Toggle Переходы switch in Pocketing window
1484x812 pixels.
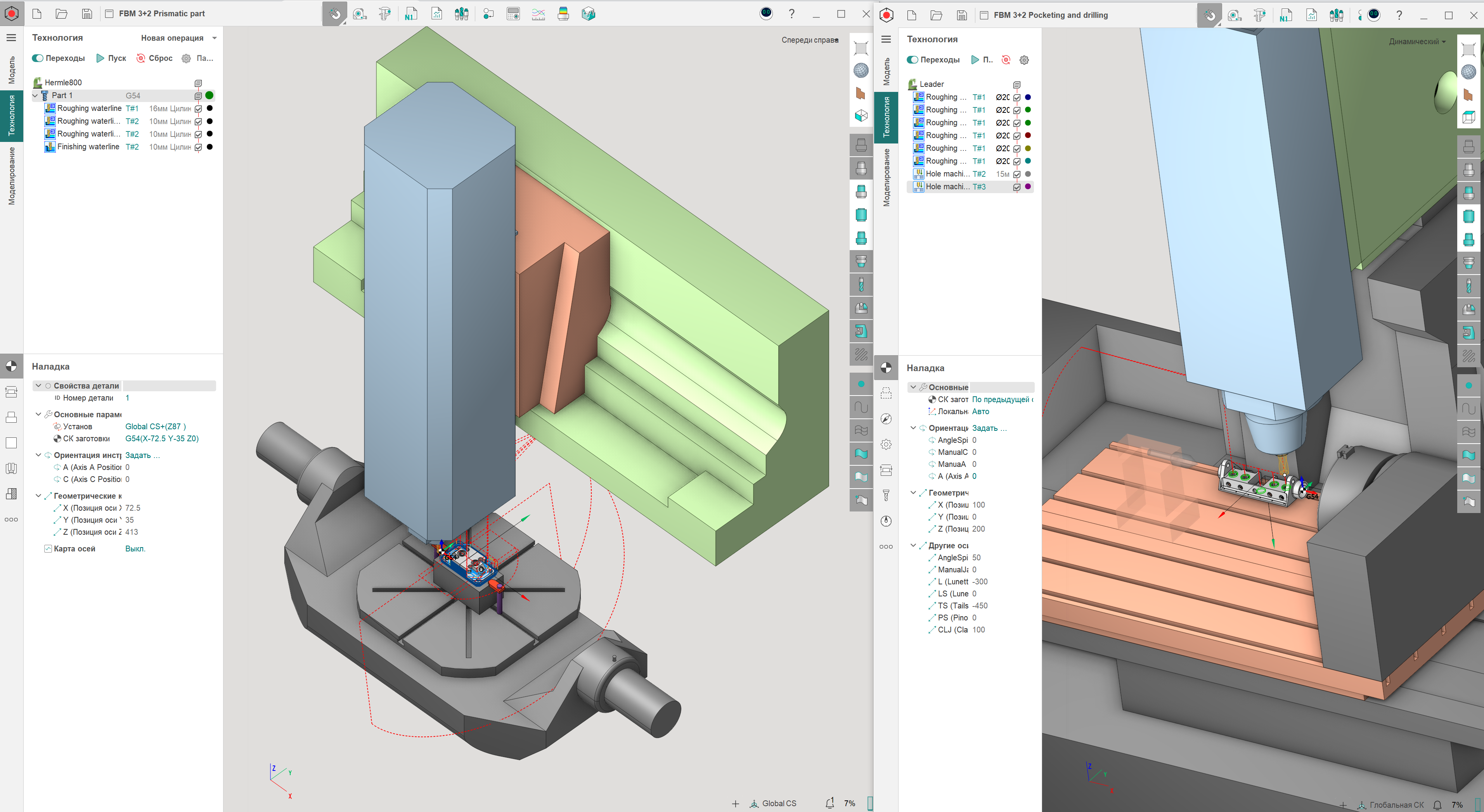tap(912, 60)
